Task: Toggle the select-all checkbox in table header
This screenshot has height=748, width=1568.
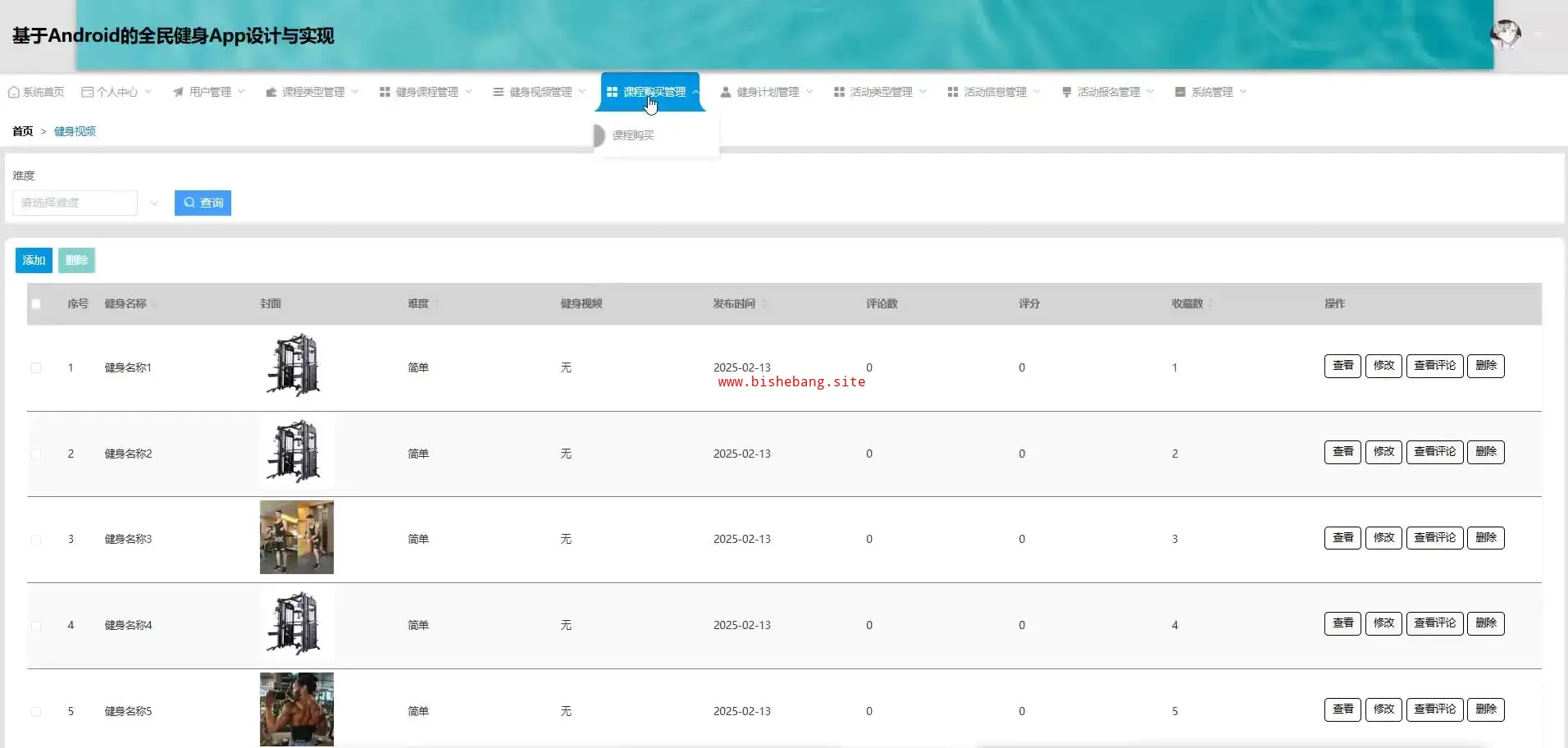Action: (x=36, y=303)
